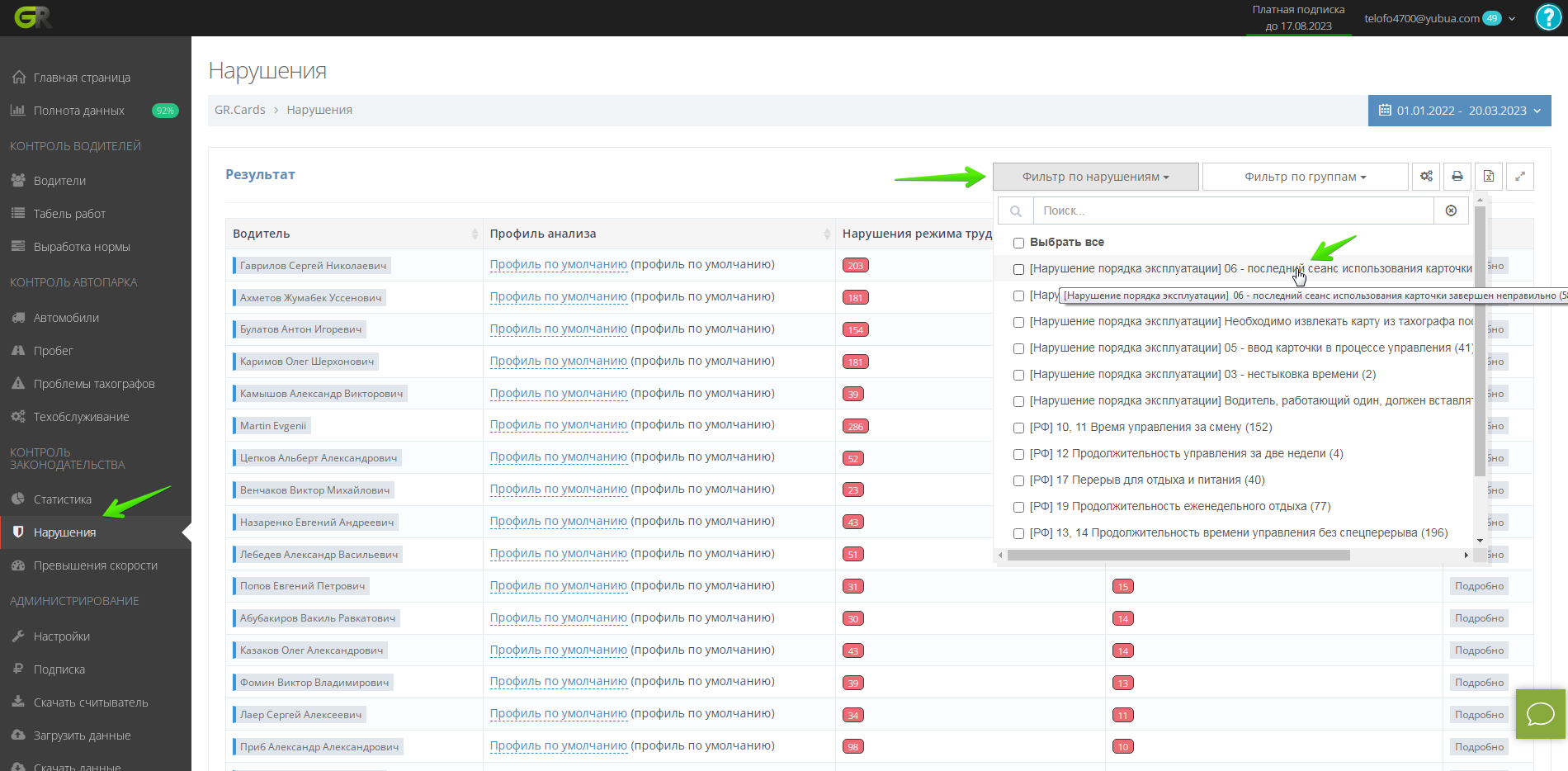Check [РФ] 17 Перерыв для отдыха
Image resolution: width=1568 pixels, height=771 pixels.
tap(1018, 480)
